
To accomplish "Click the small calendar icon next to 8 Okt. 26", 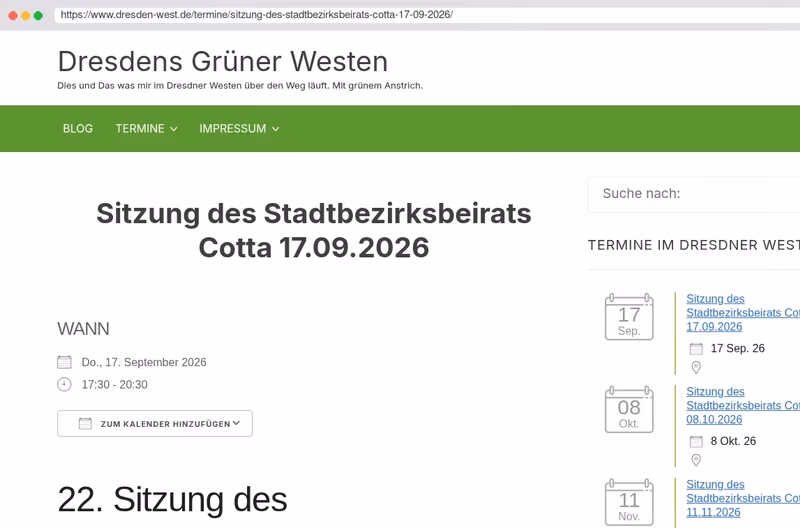I will [696, 441].
